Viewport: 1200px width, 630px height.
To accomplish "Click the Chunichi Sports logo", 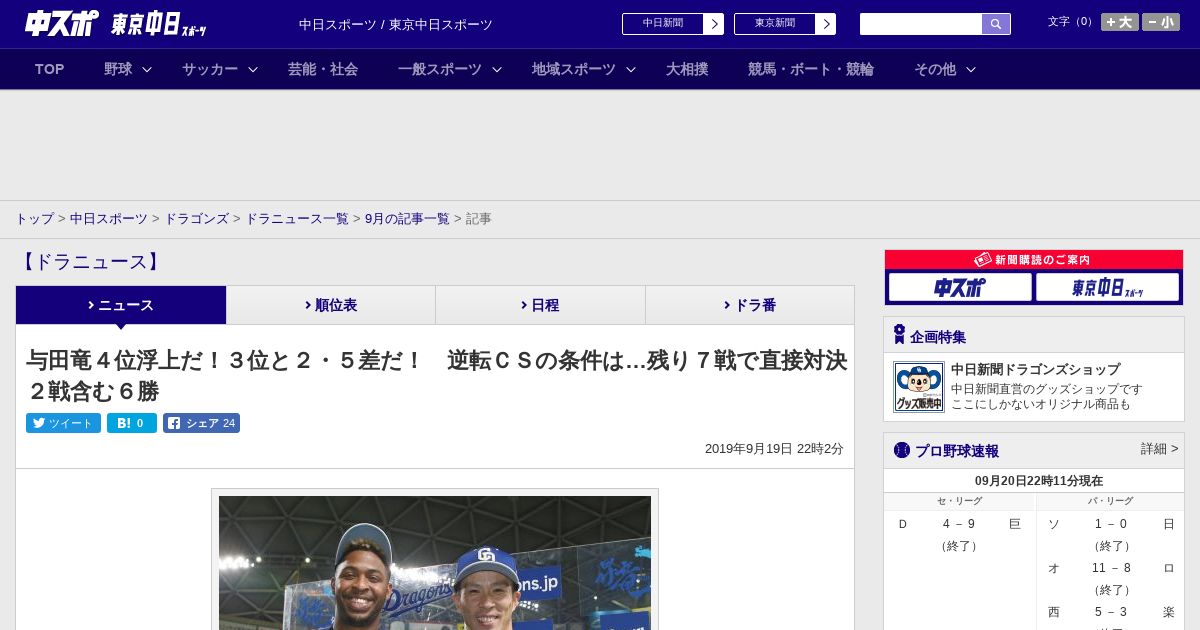I will point(61,23).
